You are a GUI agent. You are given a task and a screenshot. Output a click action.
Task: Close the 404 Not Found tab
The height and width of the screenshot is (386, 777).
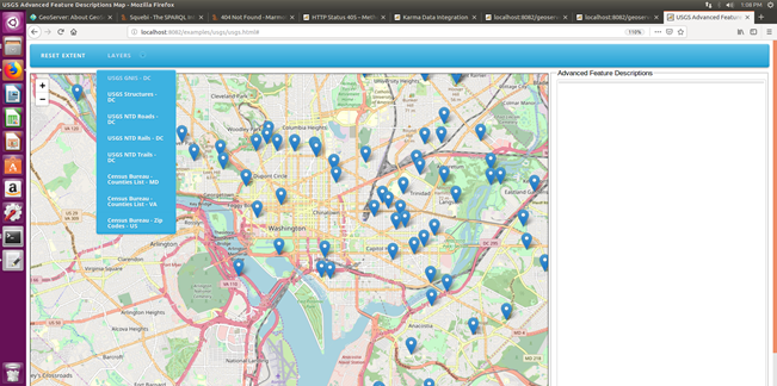coord(292,17)
